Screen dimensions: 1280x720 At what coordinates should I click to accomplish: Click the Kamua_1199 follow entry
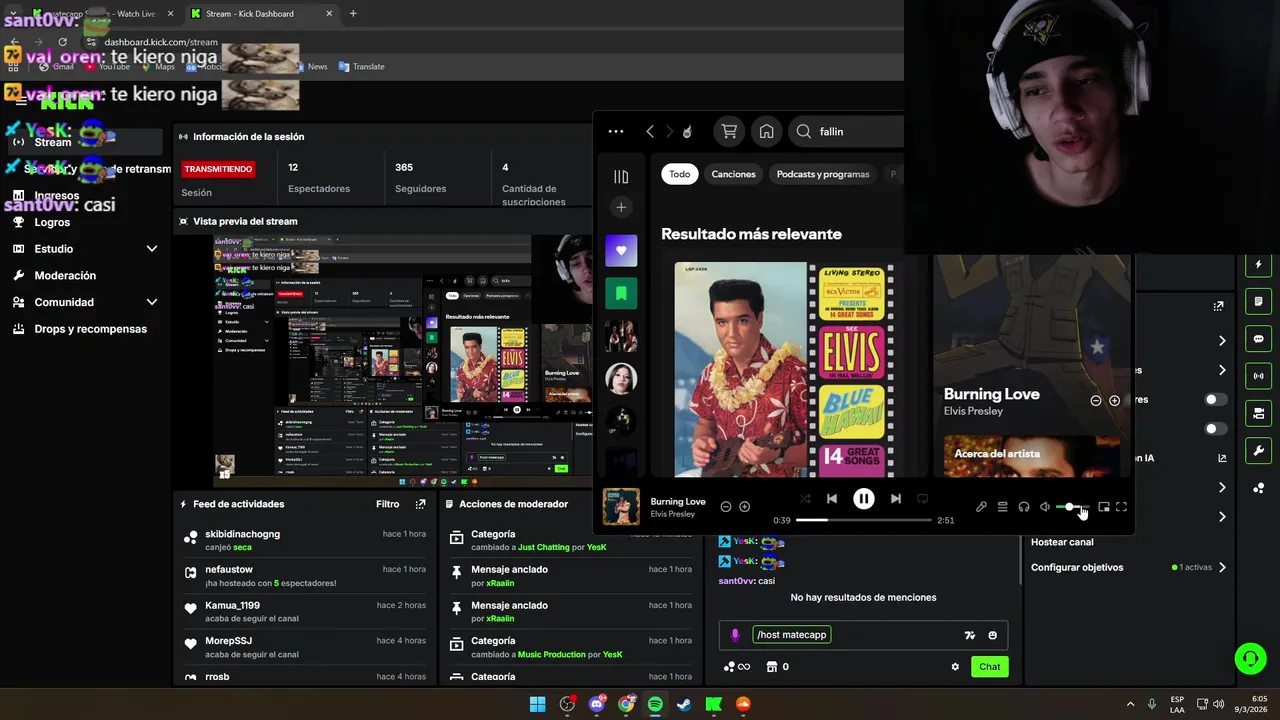(x=304, y=611)
